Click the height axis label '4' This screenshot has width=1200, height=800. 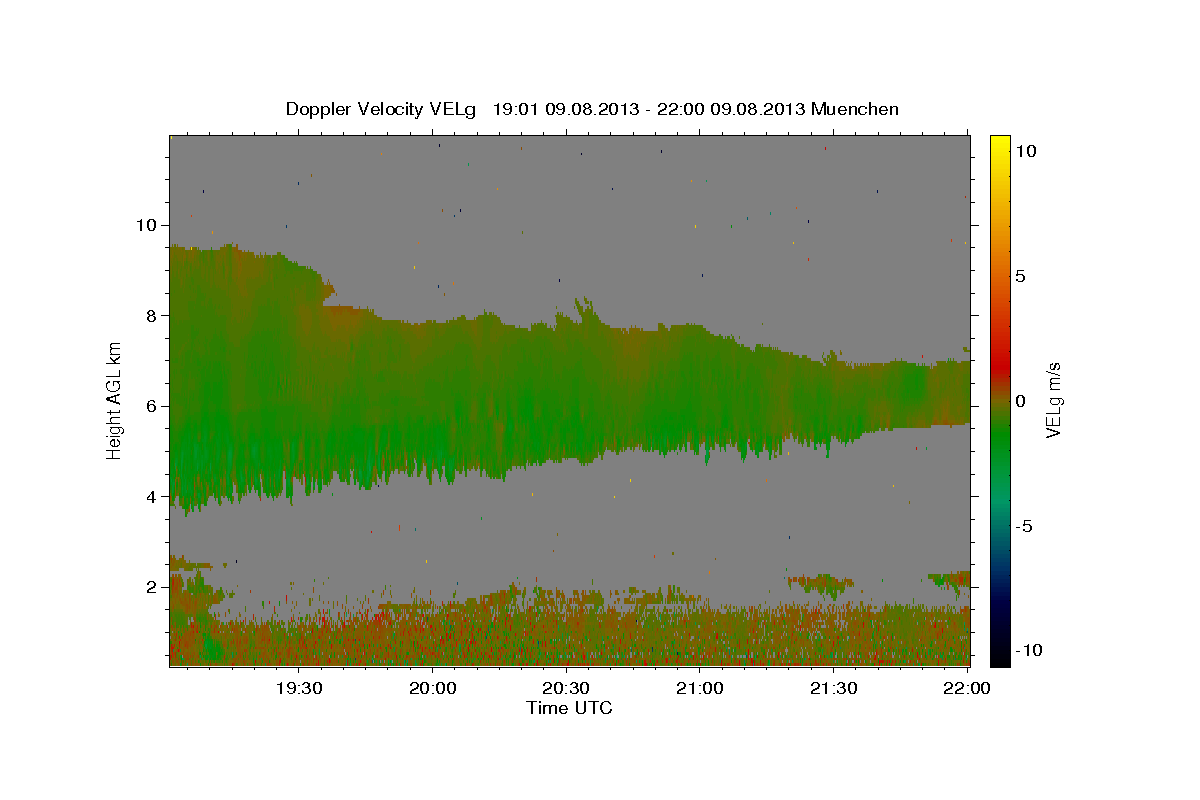pos(150,496)
